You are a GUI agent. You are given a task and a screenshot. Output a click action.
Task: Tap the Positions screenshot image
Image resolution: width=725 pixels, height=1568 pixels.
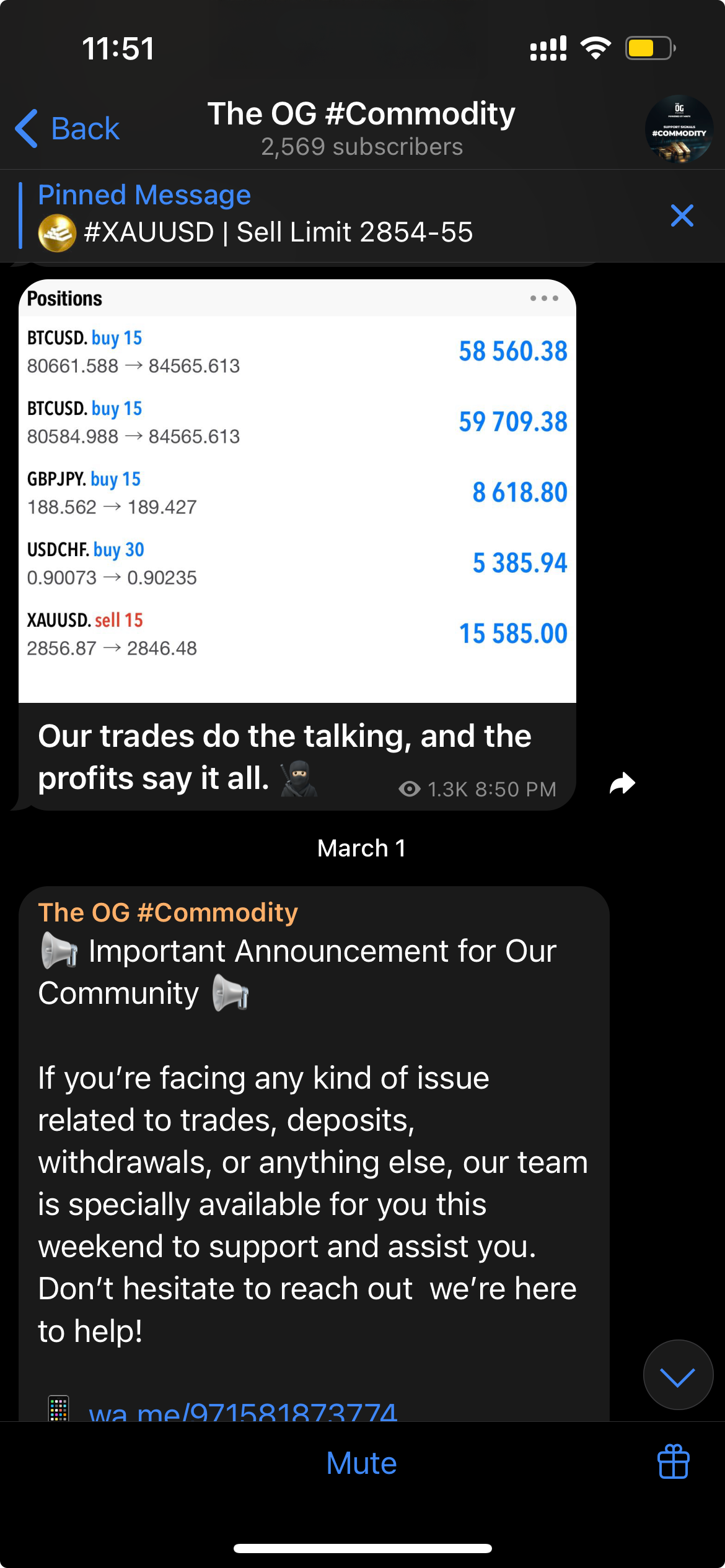click(x=297, y=490)
